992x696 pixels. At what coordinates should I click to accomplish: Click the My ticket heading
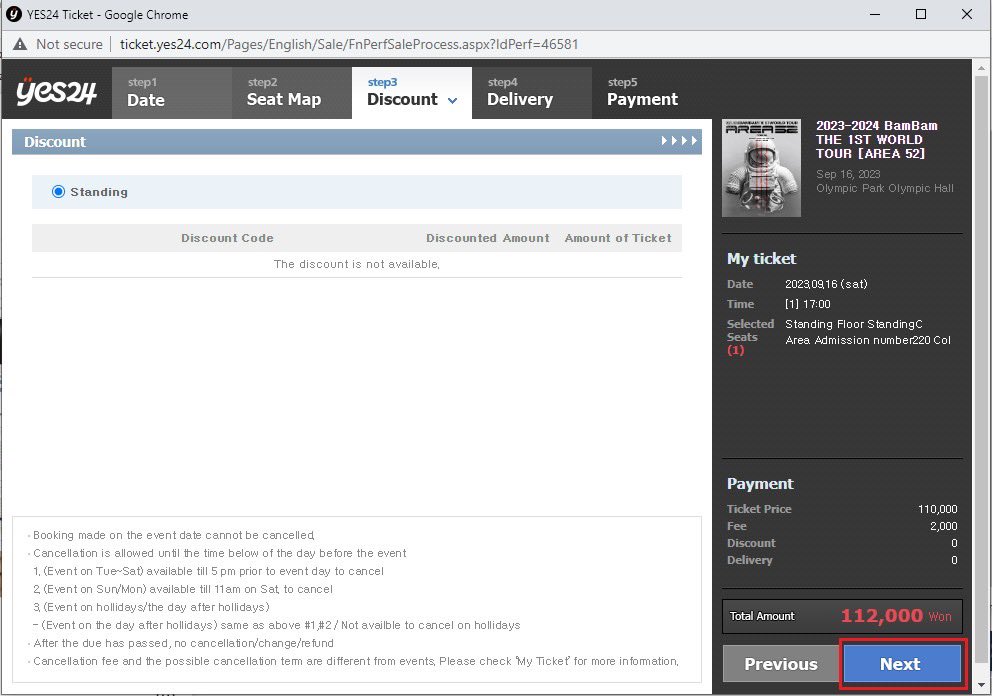[x=761, y=258]
